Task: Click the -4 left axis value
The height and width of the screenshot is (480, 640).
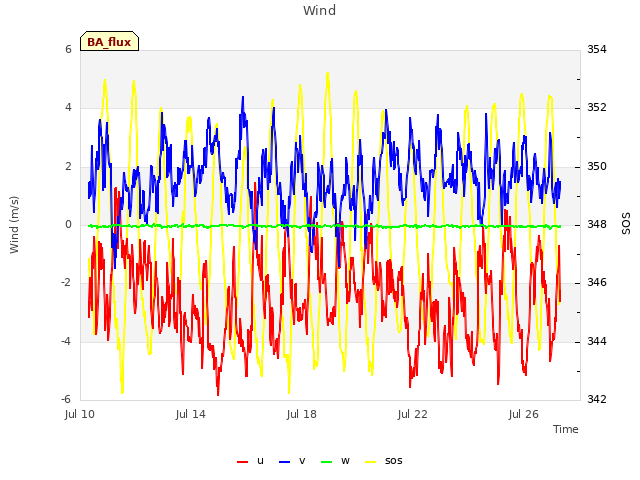Action: (x=66, y=341)
